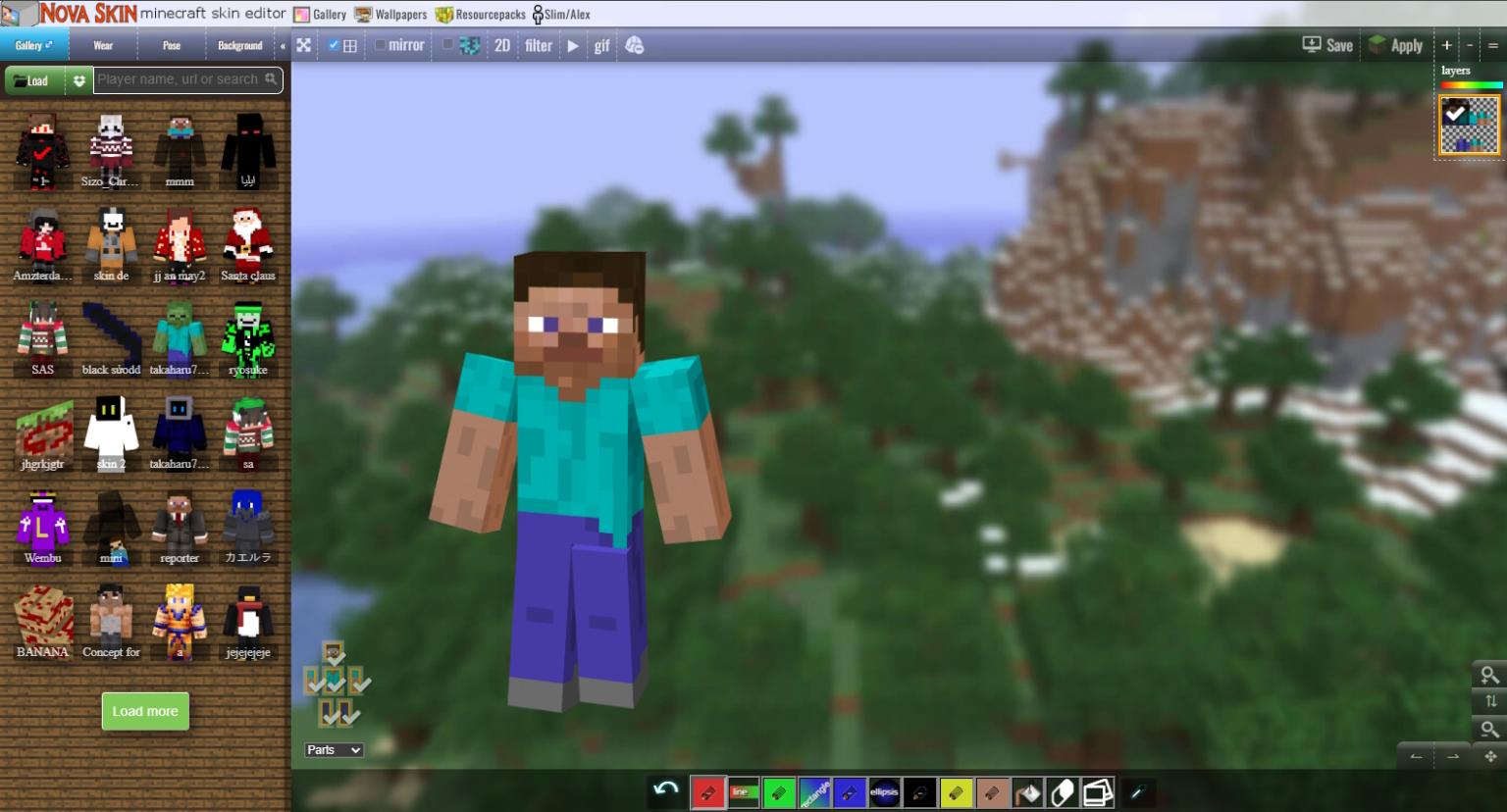Choose the Ellipsis shape tool
Viewport: 1507px width, 812px height.
(885, 792)
